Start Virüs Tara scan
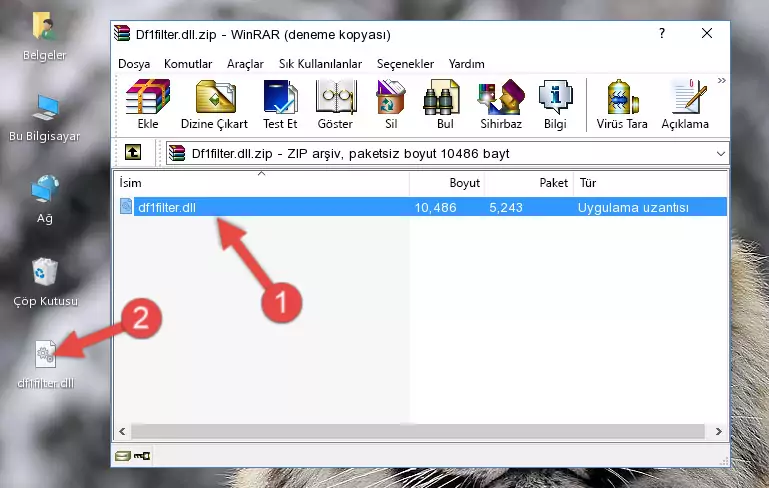Viewport: 769px width, 488px height. 622,104
